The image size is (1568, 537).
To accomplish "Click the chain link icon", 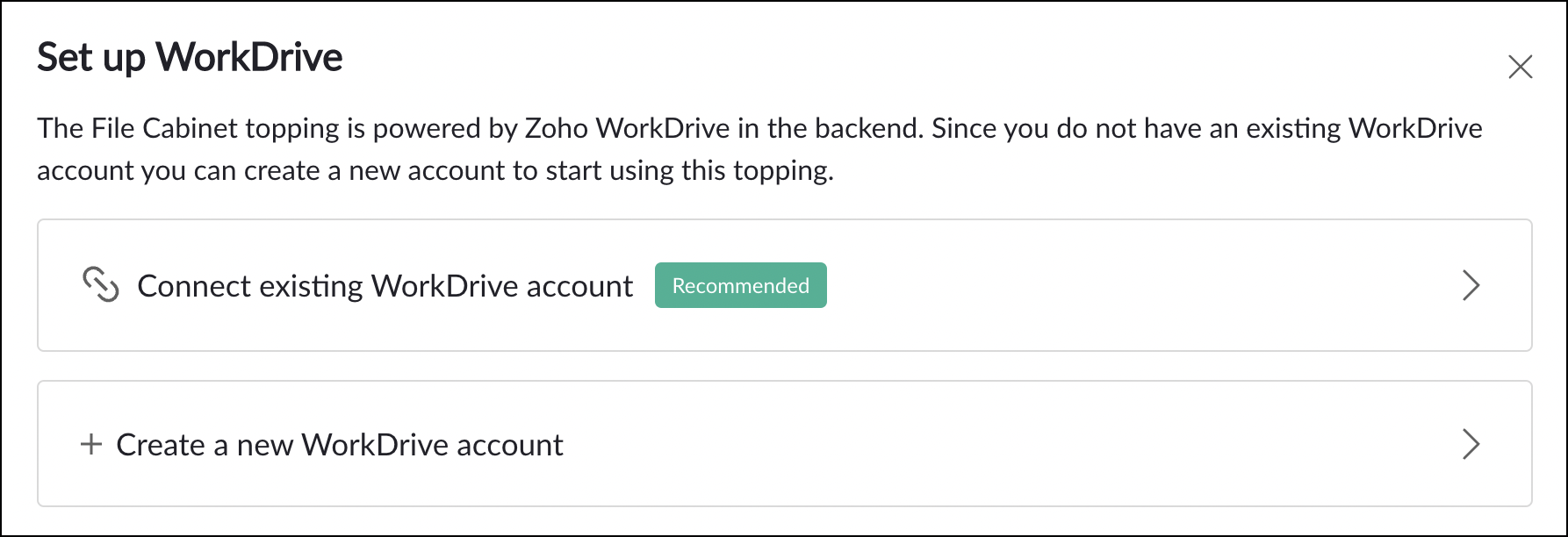I will click(x=100, y=285).
